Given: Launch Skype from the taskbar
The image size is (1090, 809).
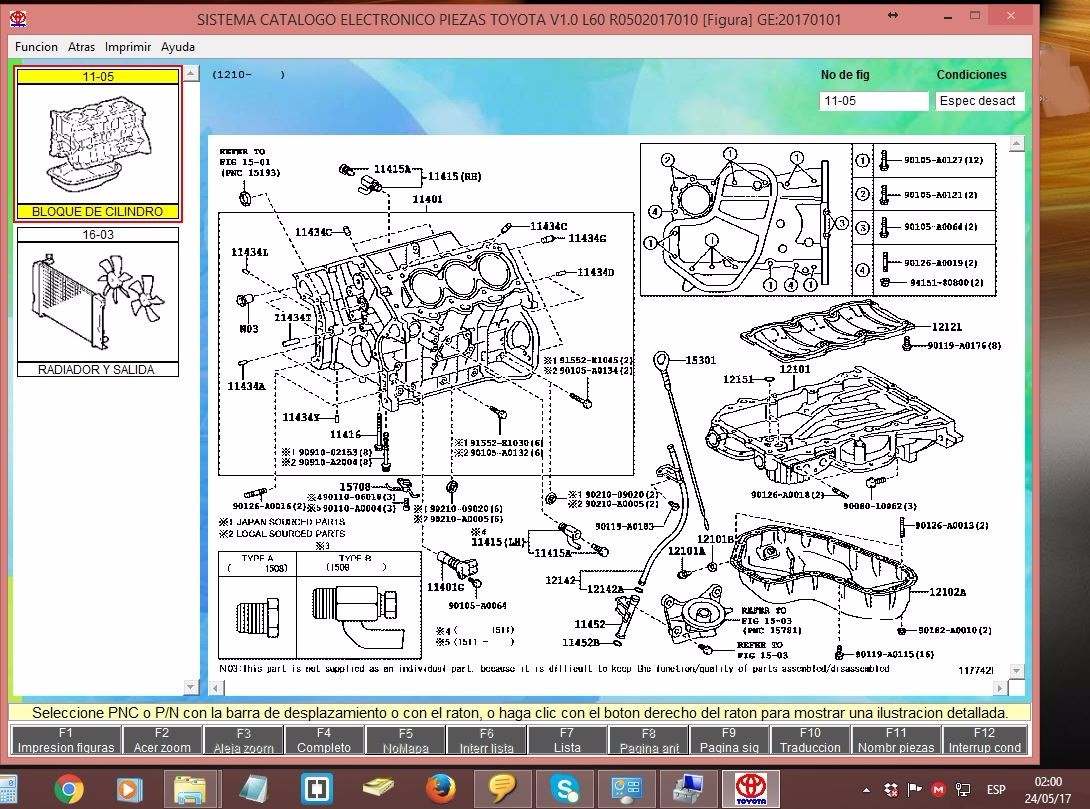Looking at the screenshot, I should click(564, 789).
